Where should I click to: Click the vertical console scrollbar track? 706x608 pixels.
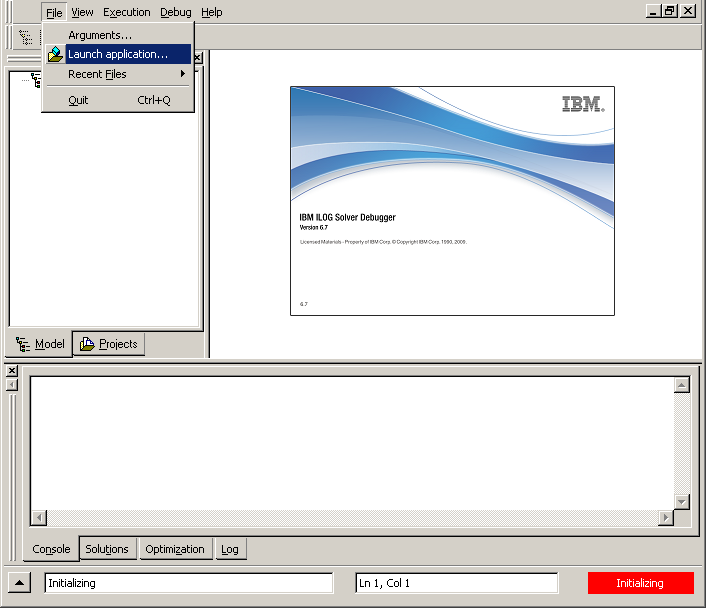(682, 443)
